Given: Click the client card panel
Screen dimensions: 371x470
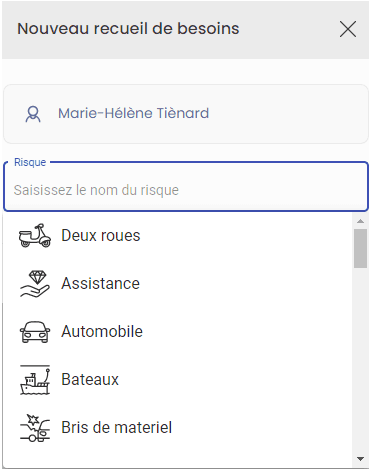Looking at the screenshot, I should pyautogui.click(x=186, y=114).
